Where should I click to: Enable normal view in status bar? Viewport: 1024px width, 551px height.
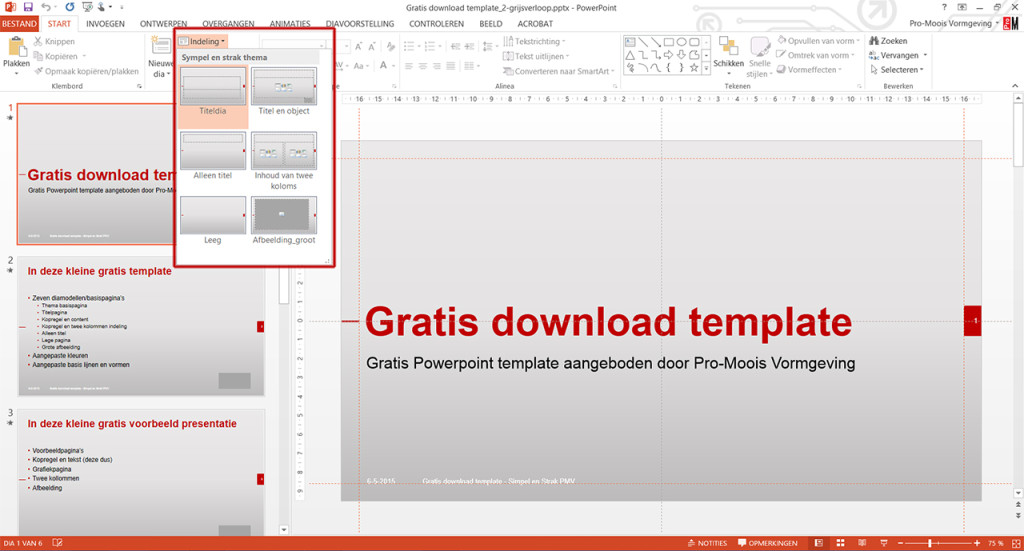pyautogui.click(x=817, y=543)
